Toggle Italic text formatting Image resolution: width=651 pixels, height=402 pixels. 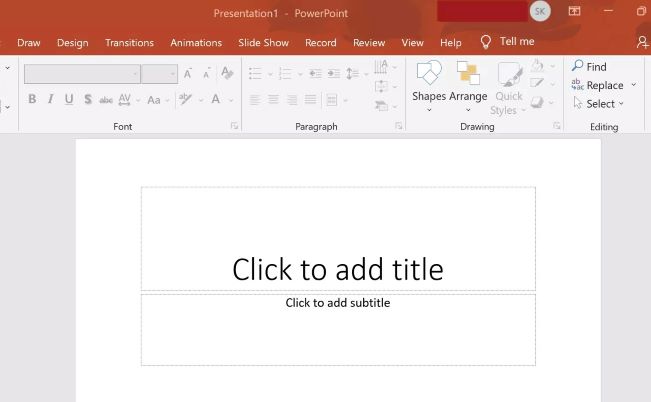[50, 99]
